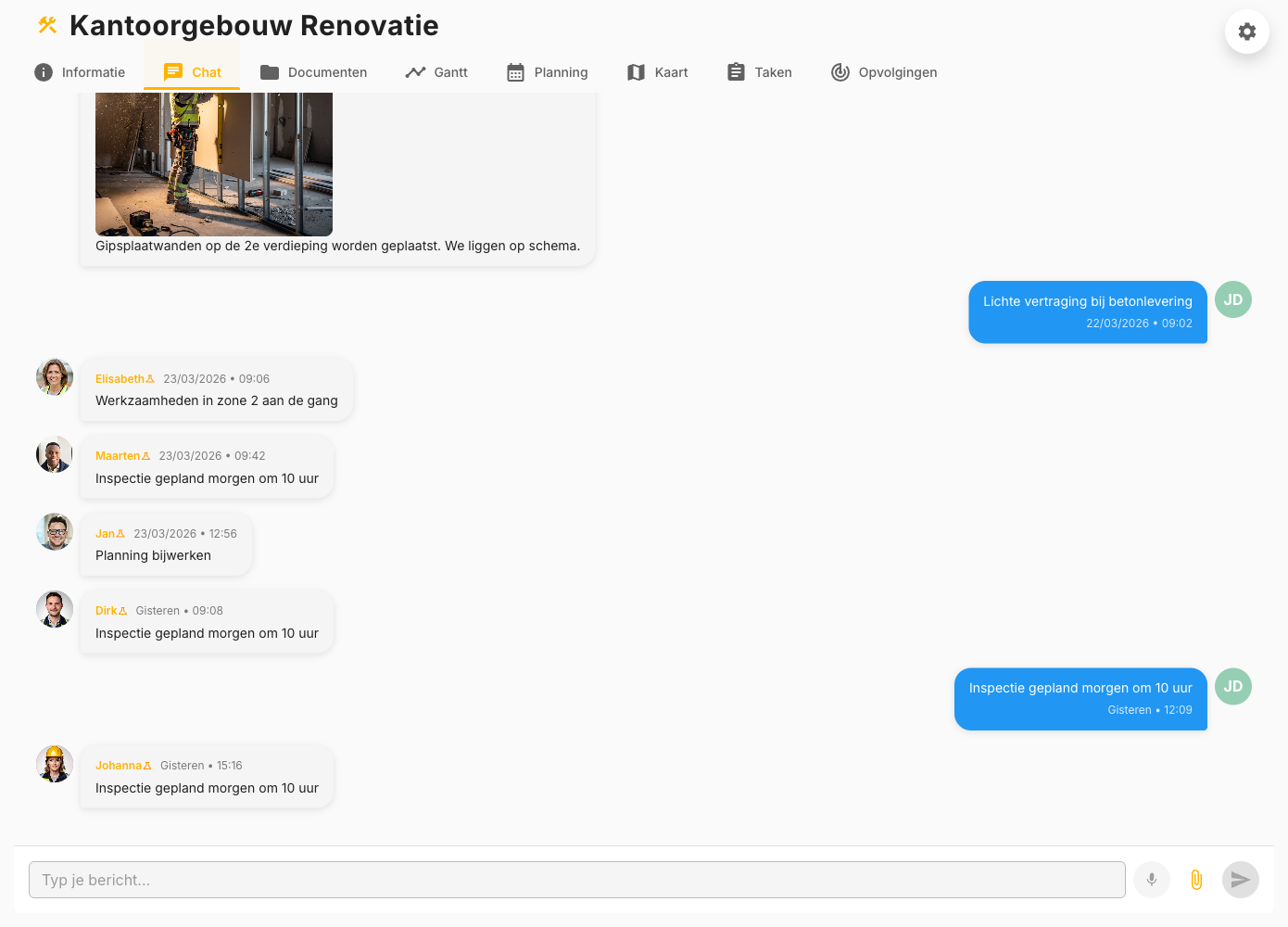Screen dimensions: 1288x927
Task: Click Maarten's name in his message
Action: coord(120,455)
